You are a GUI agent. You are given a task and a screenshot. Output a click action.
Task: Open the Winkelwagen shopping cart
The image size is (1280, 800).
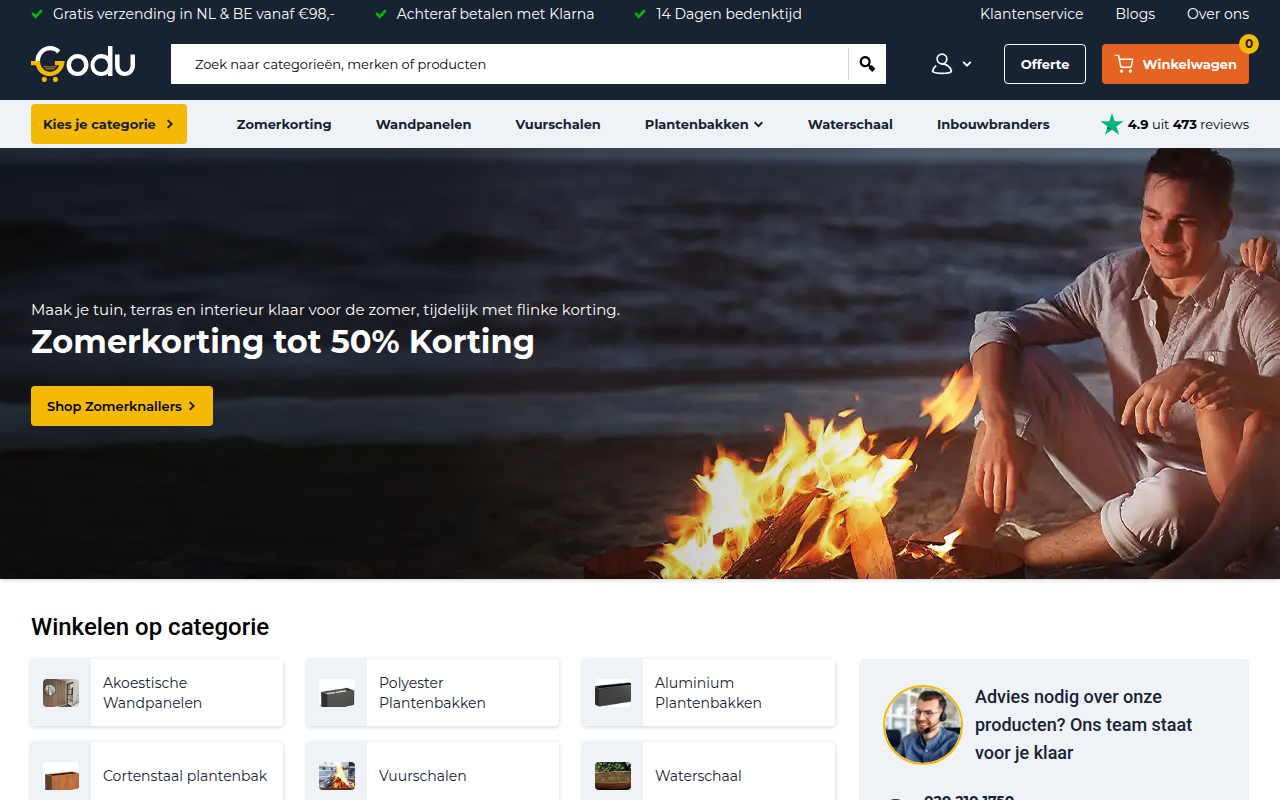point(1175,64)
